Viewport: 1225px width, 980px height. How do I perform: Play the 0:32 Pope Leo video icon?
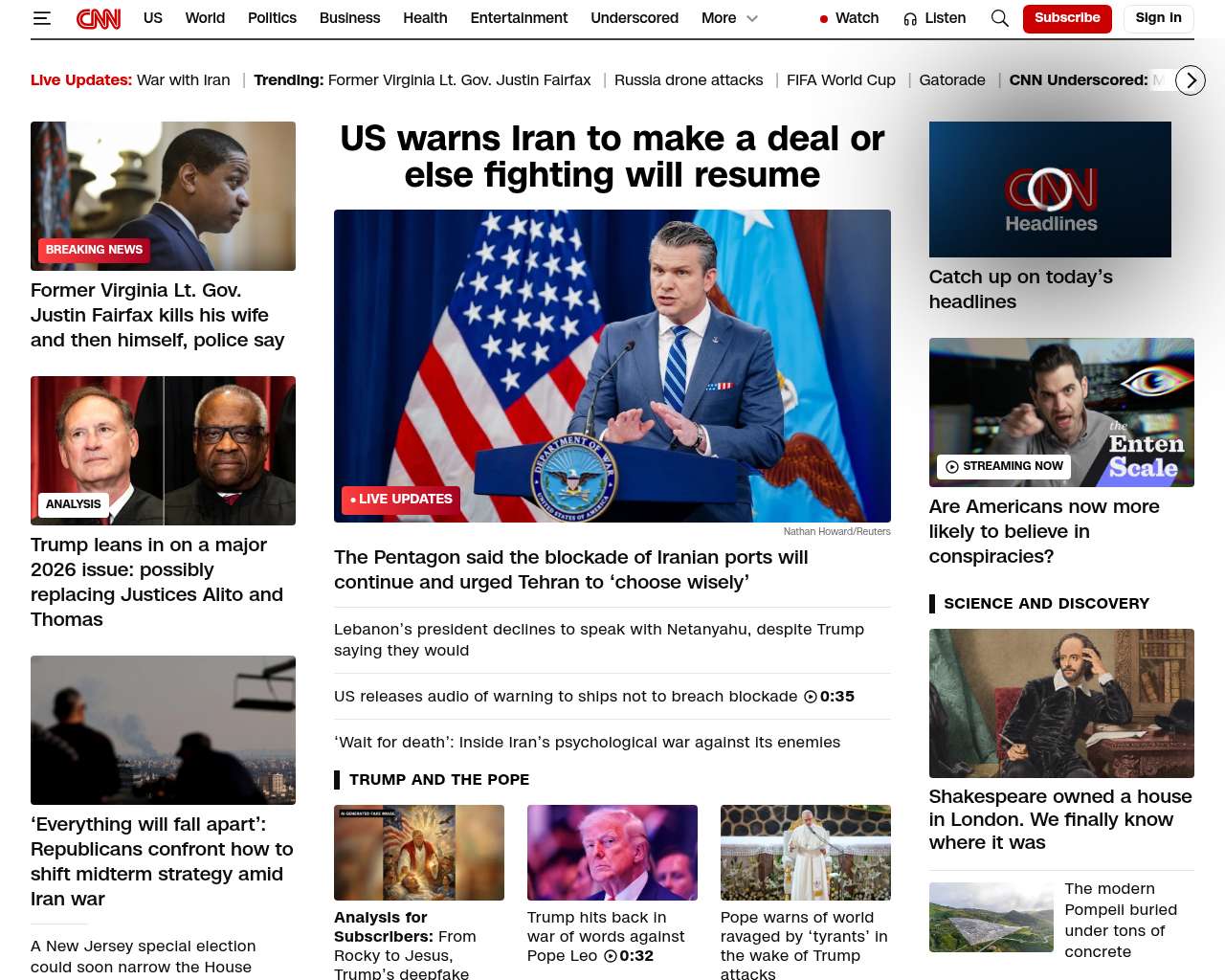click(x=611, y=956)
